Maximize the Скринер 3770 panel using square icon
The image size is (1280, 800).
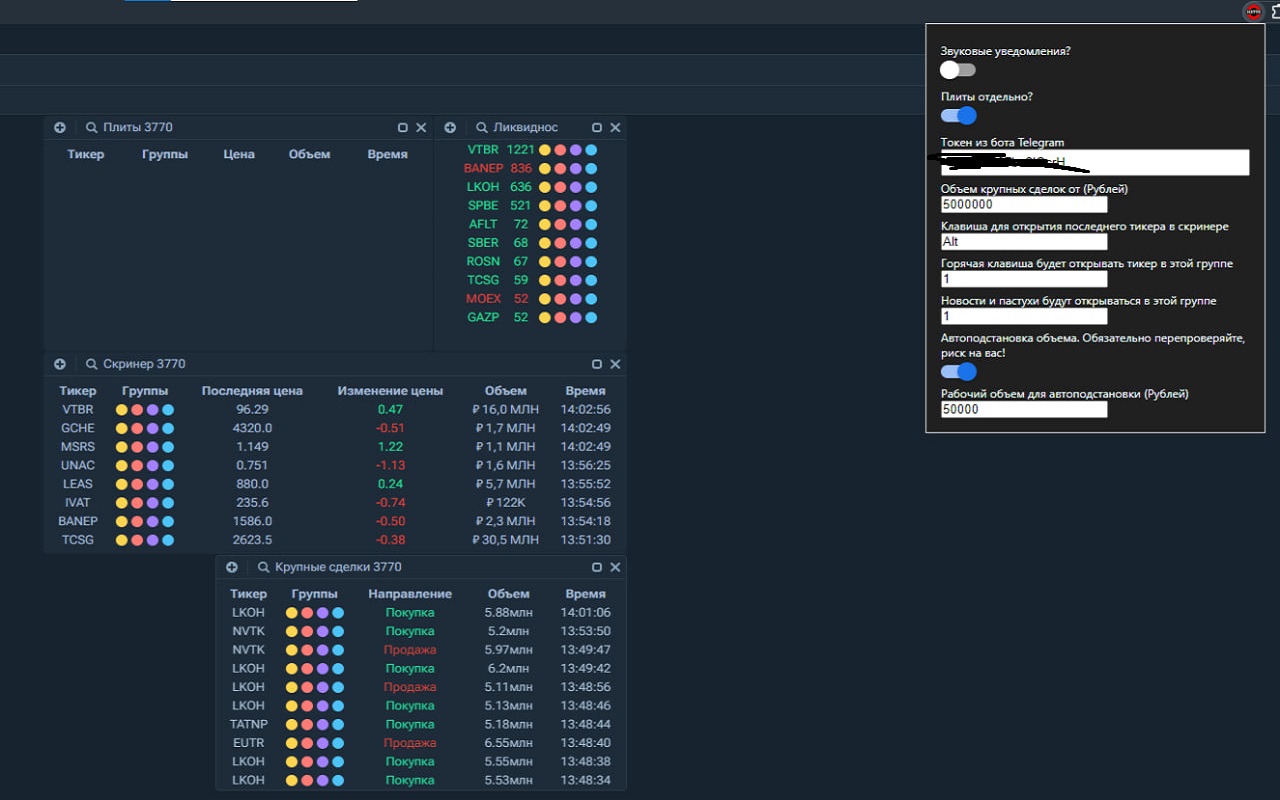pos(597,365)
